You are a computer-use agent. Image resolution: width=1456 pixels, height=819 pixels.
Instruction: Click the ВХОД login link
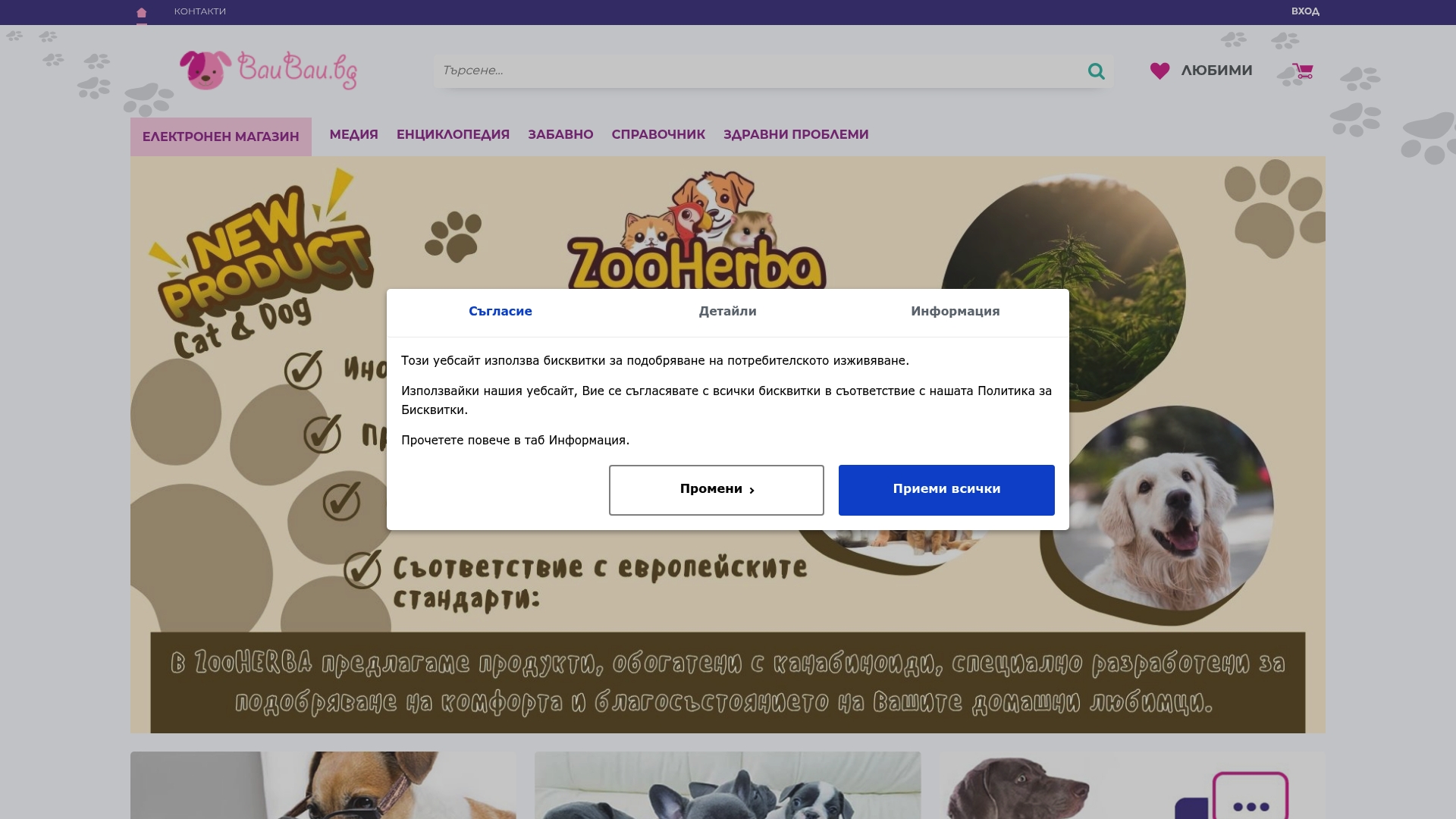(1305, 11)
